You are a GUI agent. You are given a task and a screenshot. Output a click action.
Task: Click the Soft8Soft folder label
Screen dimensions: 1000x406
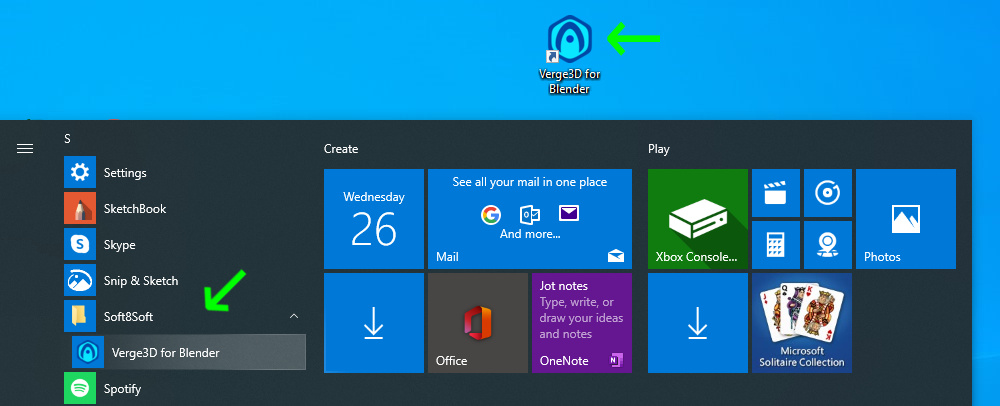pyautogui.click(x=128, y=316)
